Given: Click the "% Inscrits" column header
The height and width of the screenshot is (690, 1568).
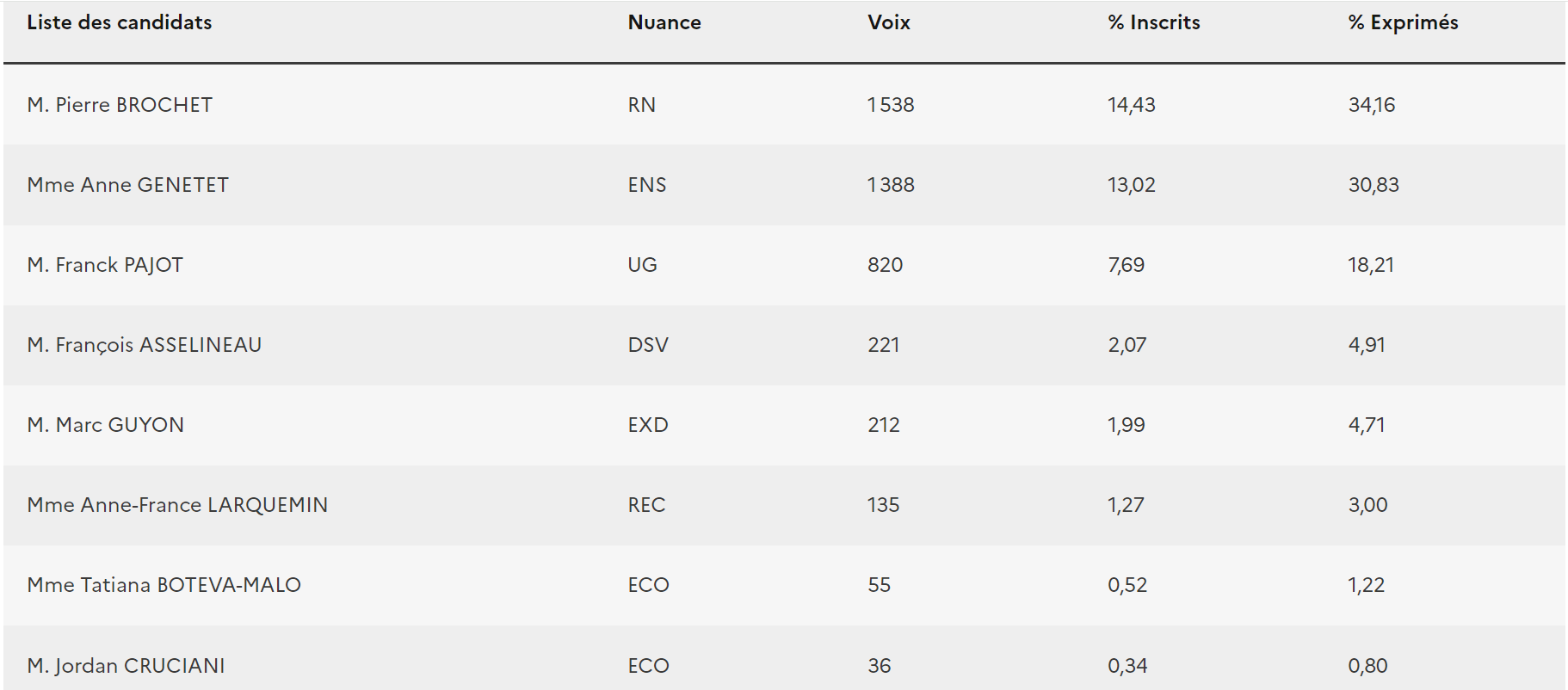Looking at the screenshot, I should pos(1153,23).
